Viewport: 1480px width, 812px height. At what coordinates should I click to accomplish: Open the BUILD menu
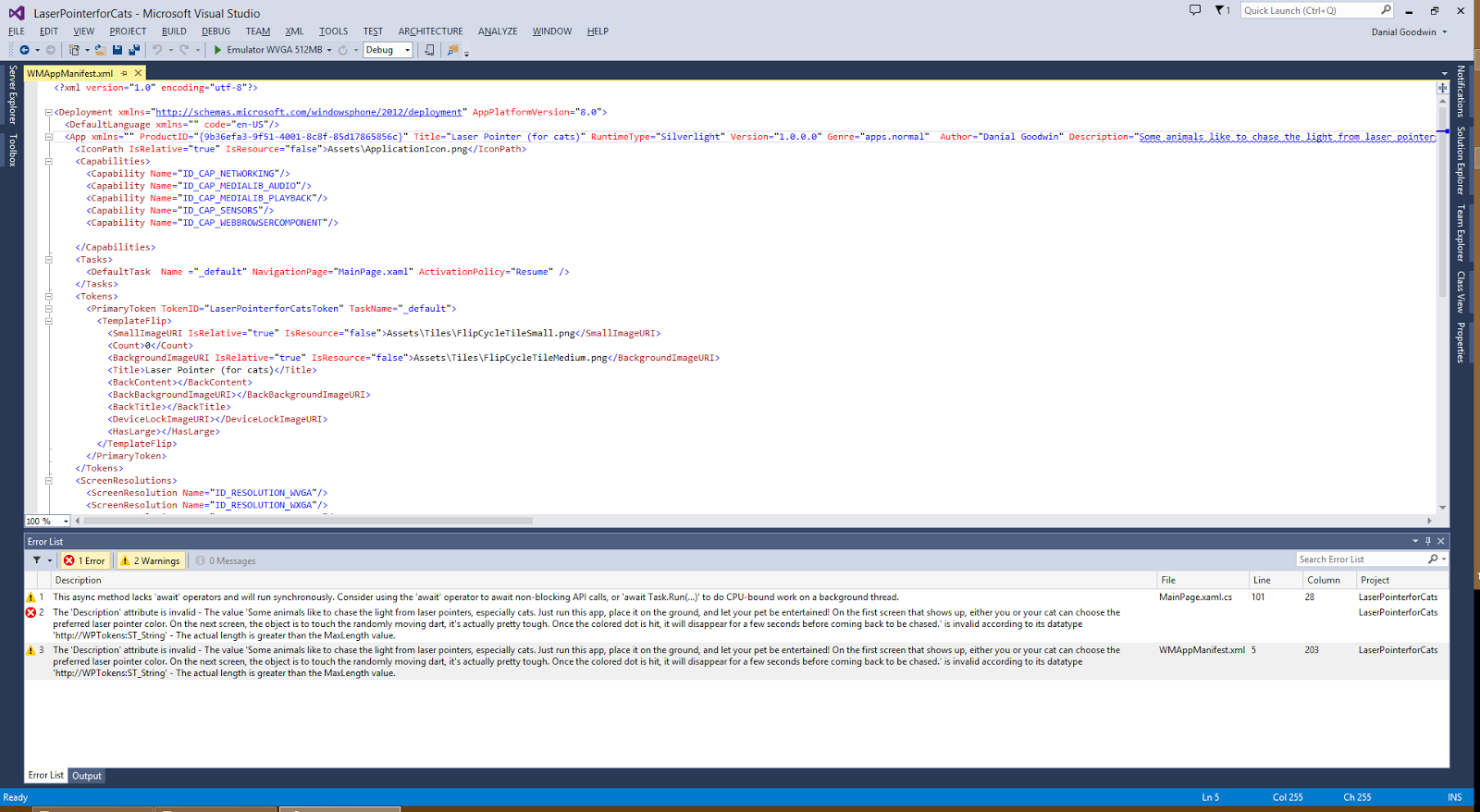[x=174, y=31]
